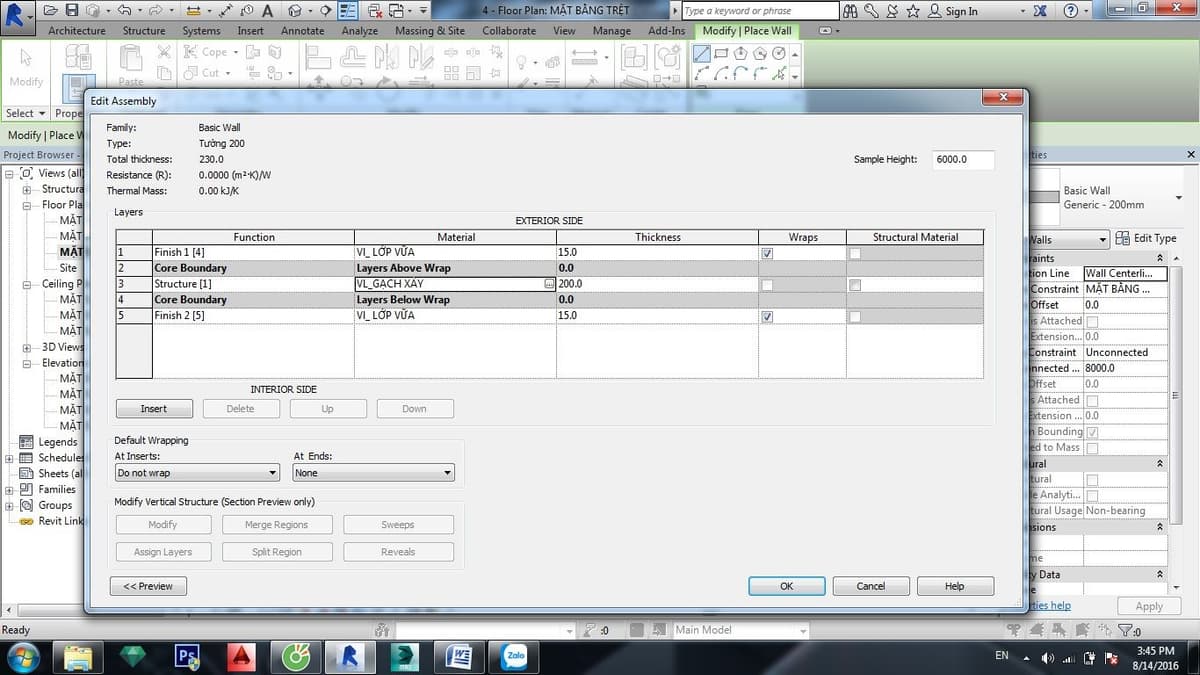Open the At Ends 'None' dropdown
The image size is (1200, 675).
374,473
